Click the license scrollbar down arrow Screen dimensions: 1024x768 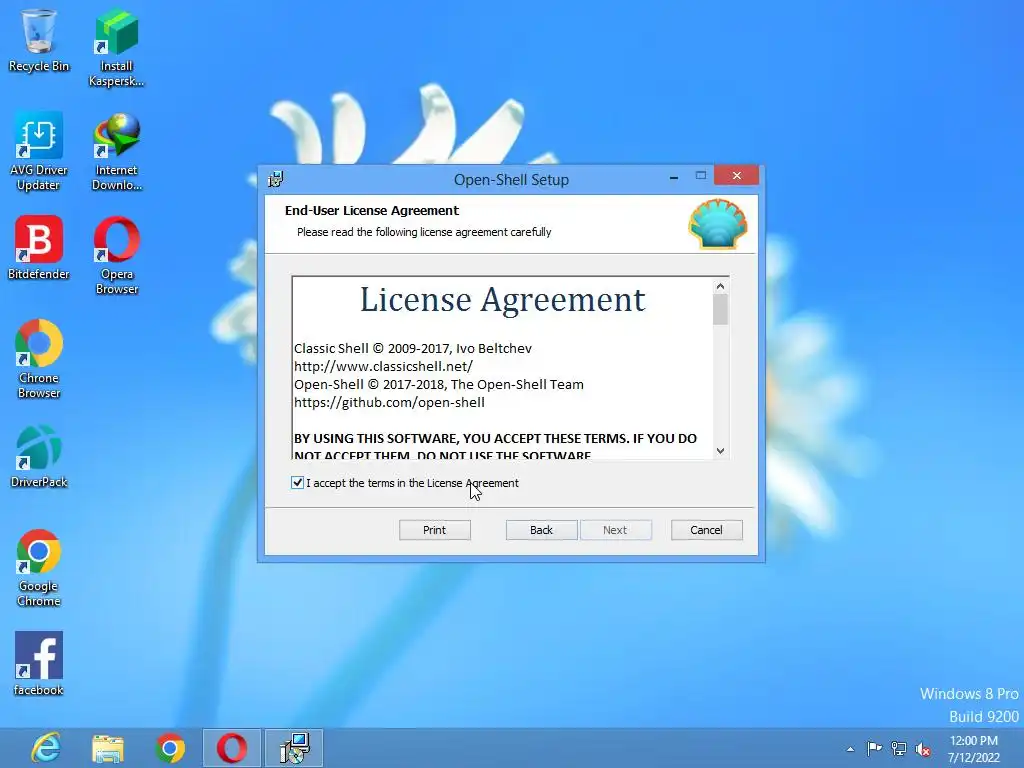coord(720,451)
